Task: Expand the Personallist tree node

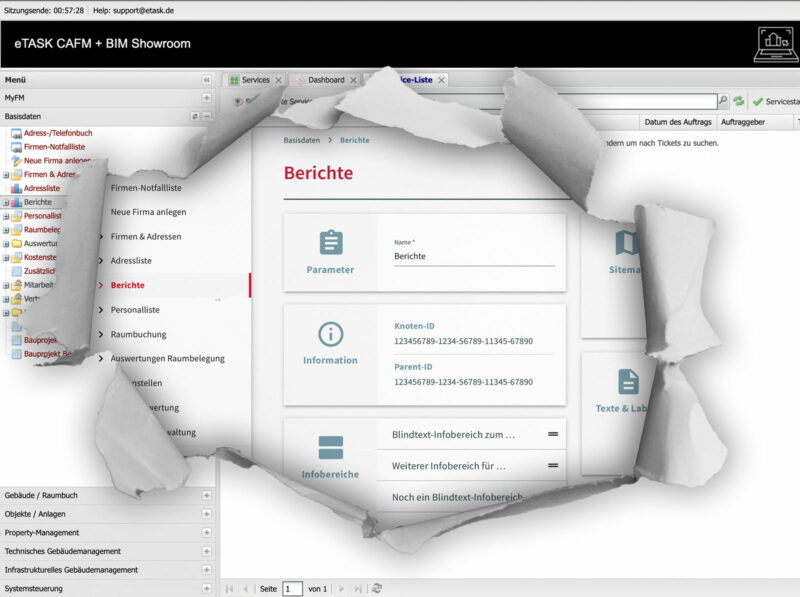Action: [6, 216]
